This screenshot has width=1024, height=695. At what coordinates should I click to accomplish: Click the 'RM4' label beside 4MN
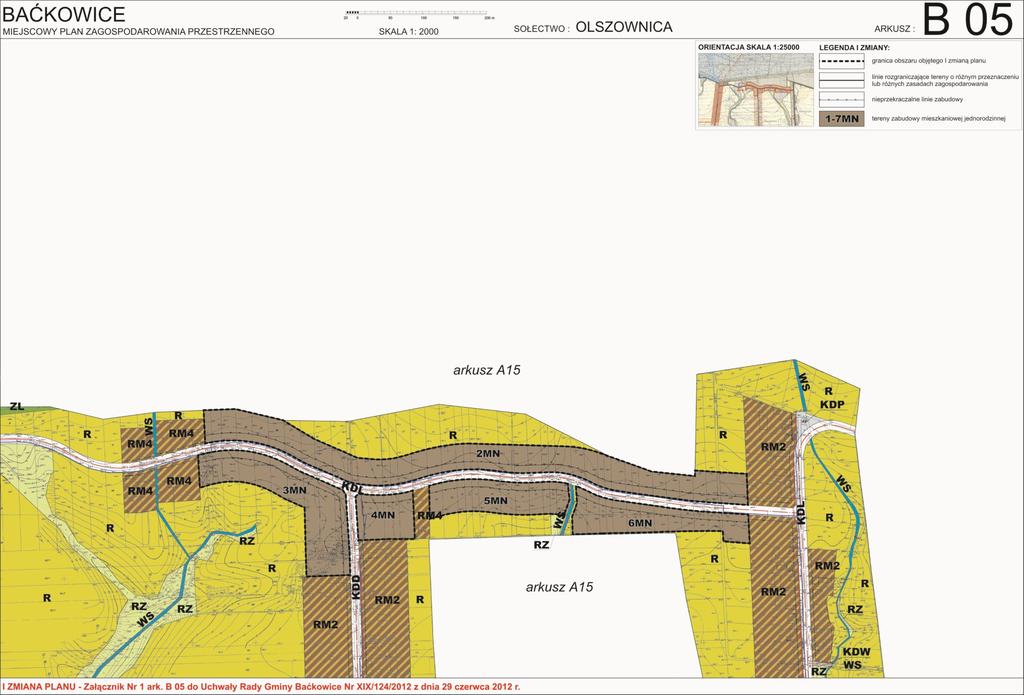coord(429,516)
